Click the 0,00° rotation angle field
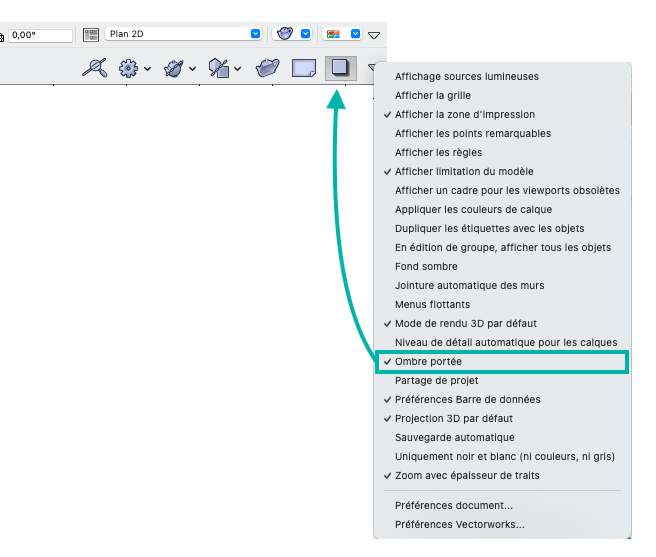Viewport: 656px width, 557px height. 40,35
